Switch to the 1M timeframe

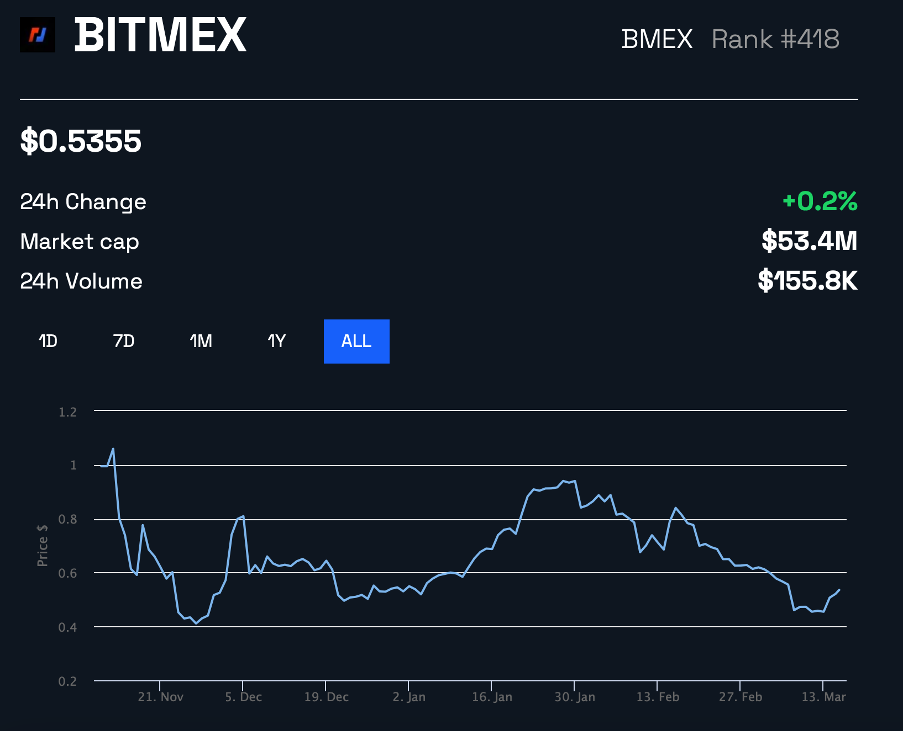coord(200,341)
